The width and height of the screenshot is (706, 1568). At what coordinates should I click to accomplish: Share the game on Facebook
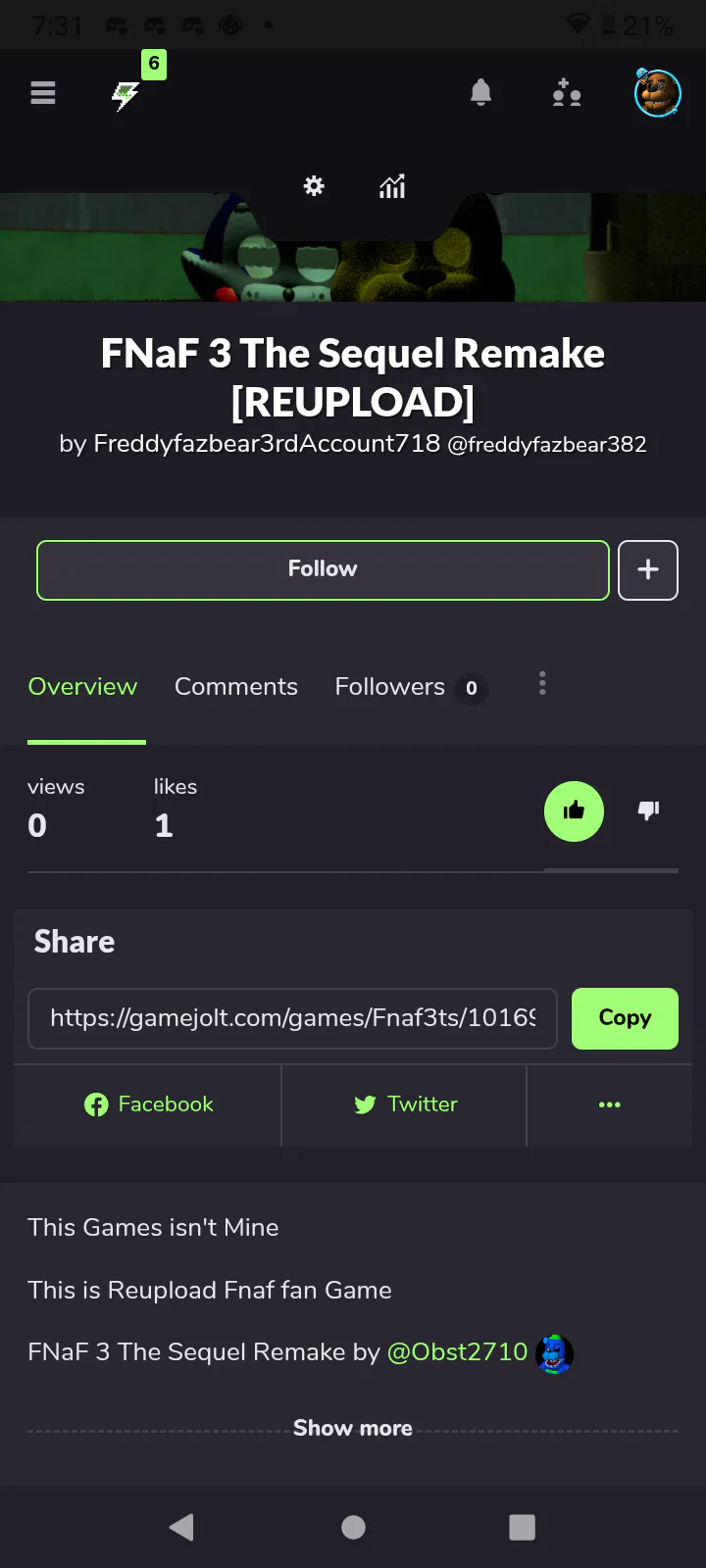click(x=148, y=1104)
